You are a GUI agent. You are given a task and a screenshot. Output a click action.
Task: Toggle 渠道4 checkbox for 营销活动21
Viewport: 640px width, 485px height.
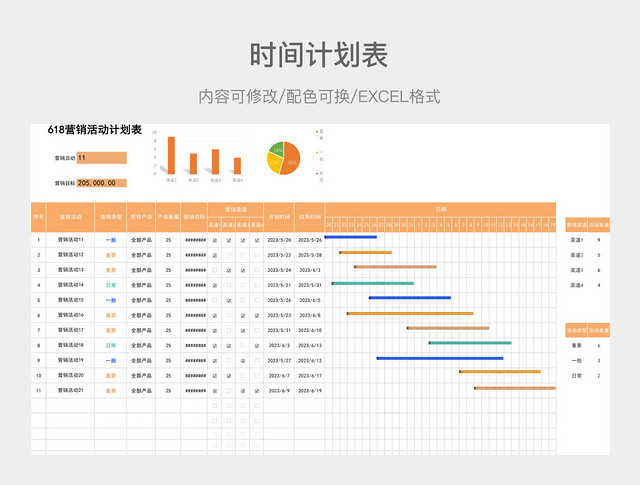[257, 391]
